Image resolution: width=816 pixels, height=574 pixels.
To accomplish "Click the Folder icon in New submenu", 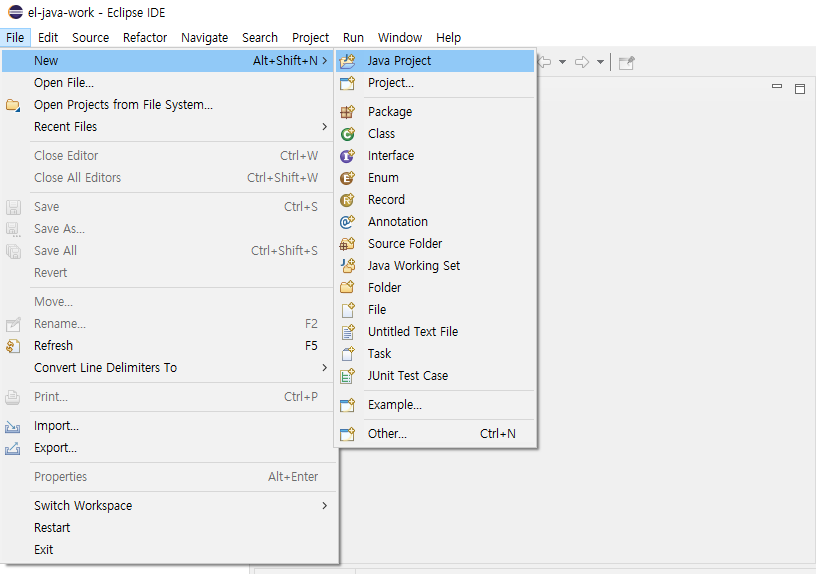I will point(347,288).
